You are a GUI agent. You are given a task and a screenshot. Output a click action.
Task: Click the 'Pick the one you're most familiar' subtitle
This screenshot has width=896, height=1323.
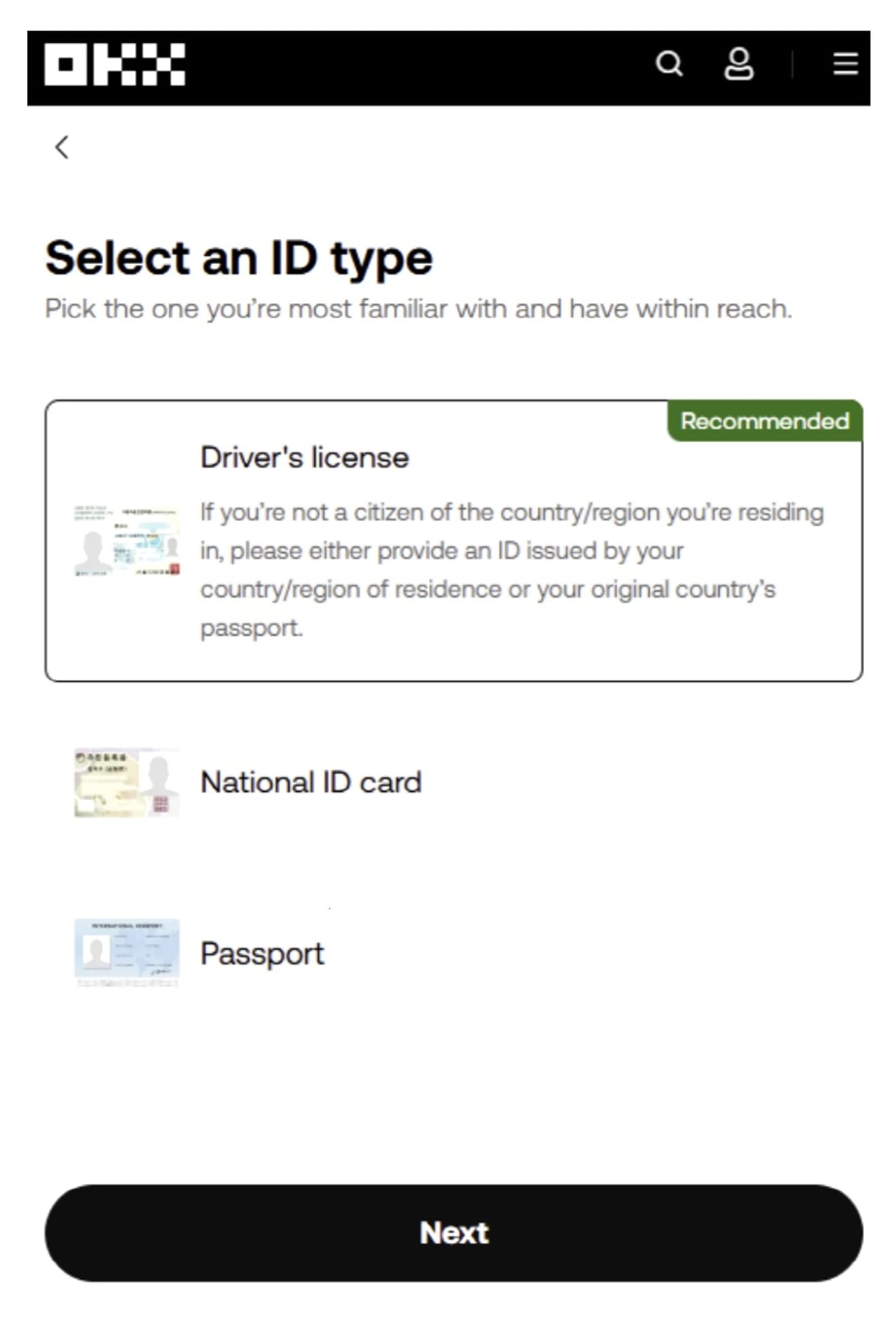pyautogui.click(x=418, y=309)
